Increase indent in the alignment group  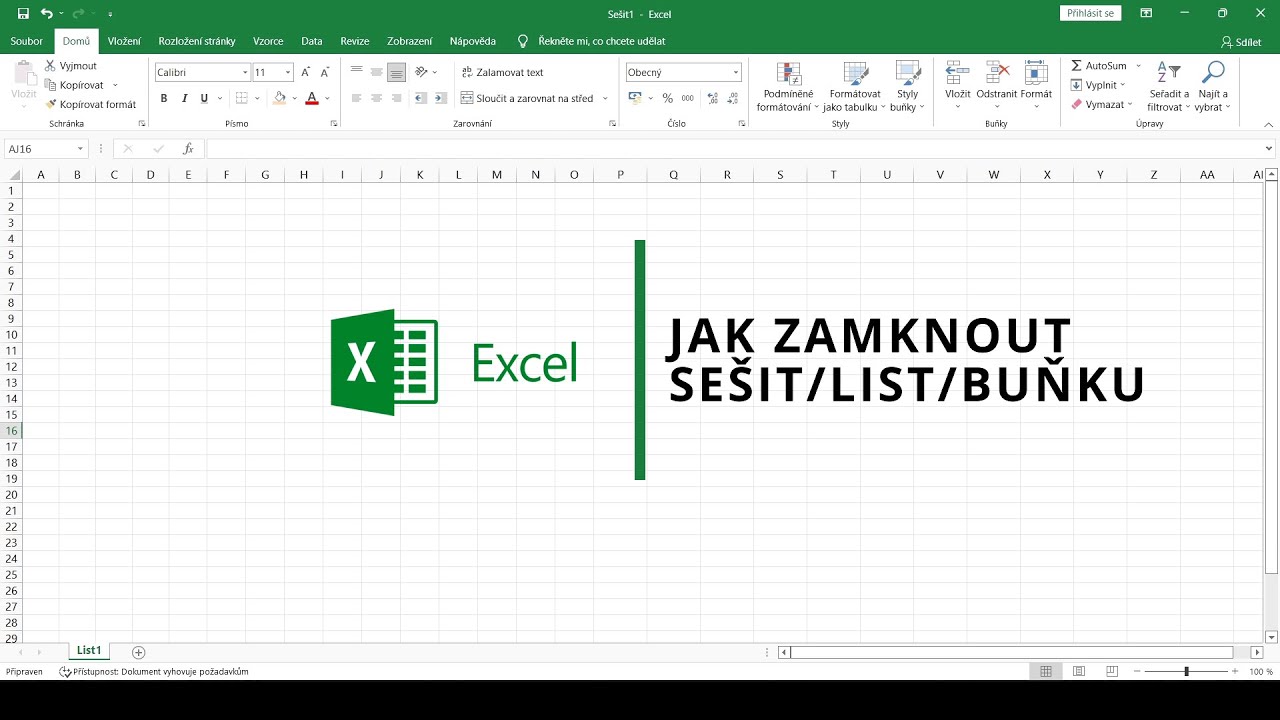pos(441,98)
